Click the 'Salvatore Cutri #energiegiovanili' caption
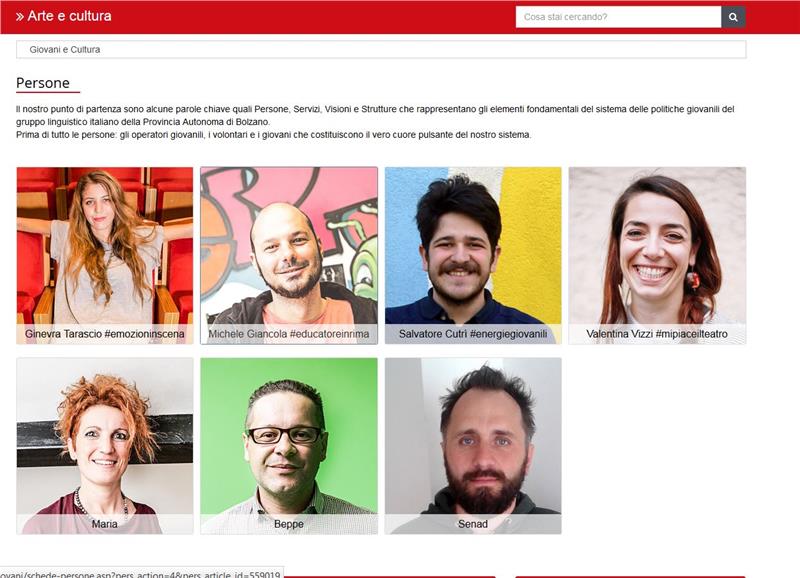 pyautogui.click(x=473, y=334)
